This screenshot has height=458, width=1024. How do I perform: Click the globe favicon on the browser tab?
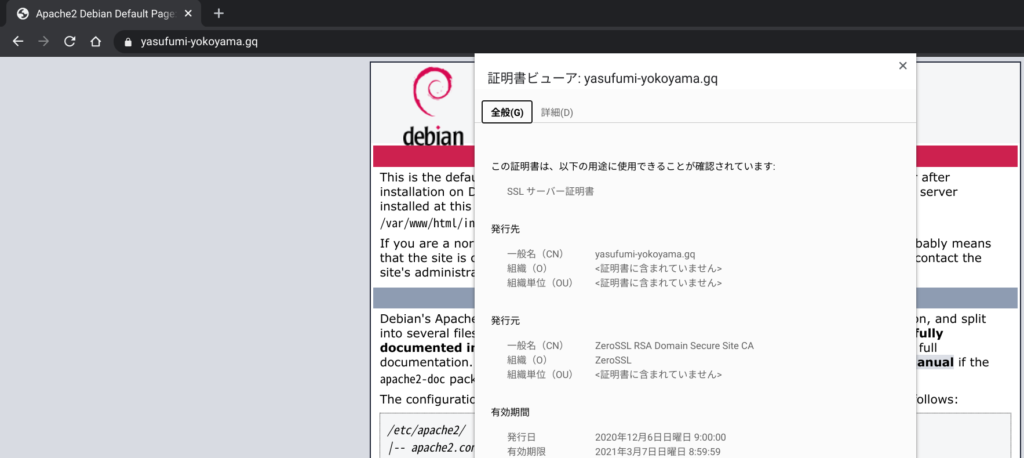click(x=23, y=14)
